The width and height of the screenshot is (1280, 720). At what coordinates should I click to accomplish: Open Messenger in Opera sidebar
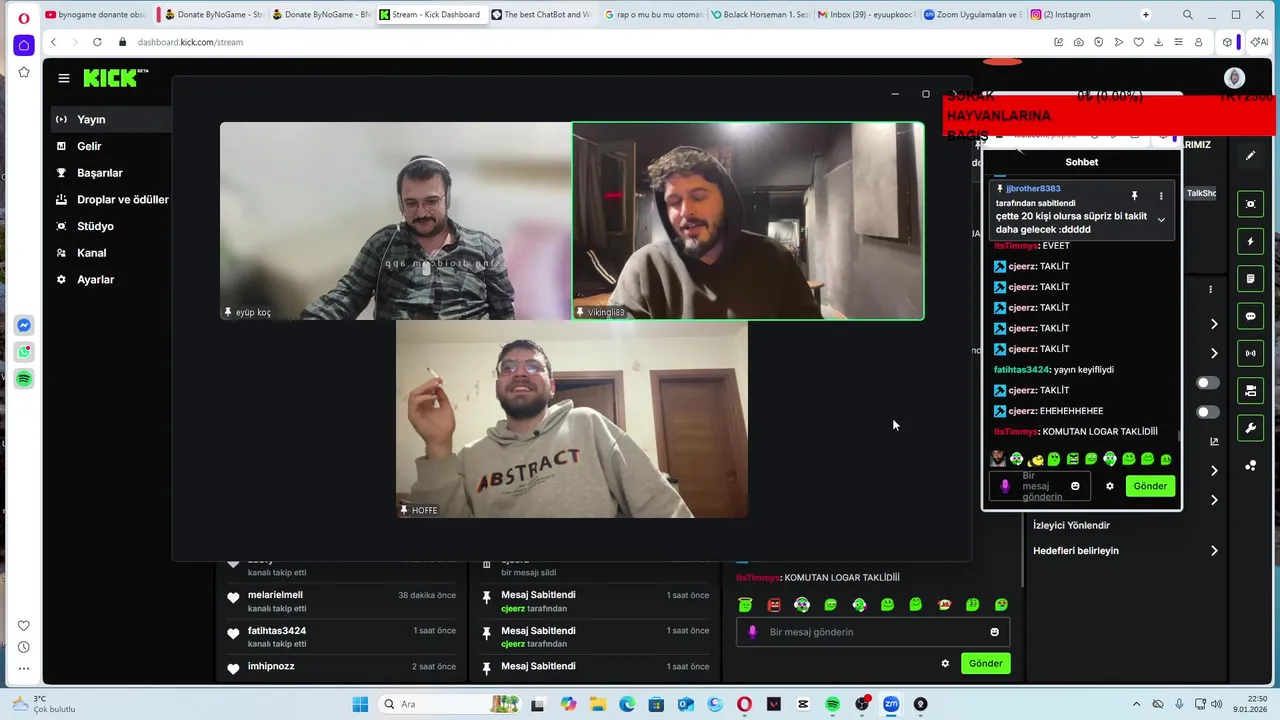(24, 325)
